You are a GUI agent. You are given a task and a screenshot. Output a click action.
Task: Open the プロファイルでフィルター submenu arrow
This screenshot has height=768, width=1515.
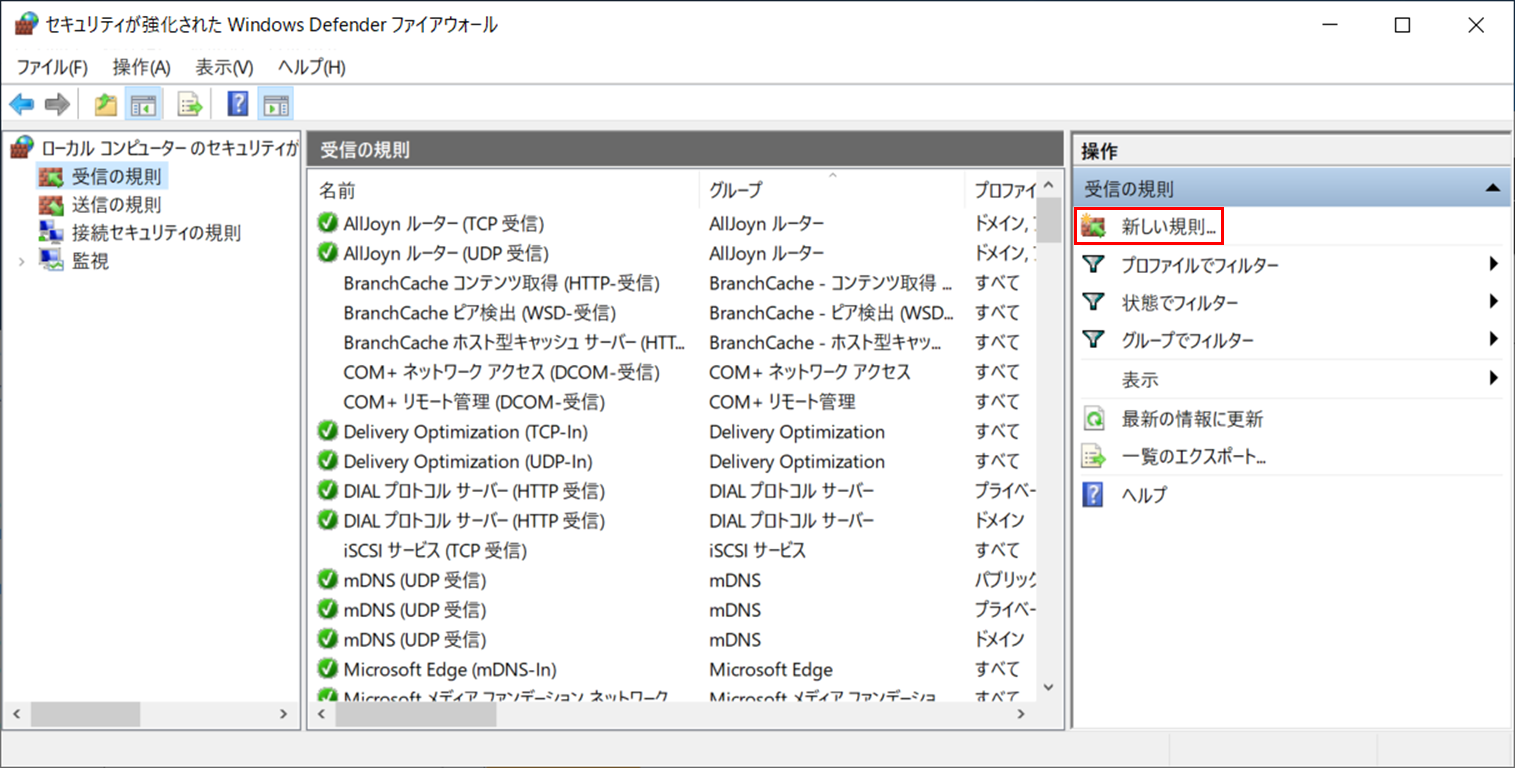(x=1493, y=264)
